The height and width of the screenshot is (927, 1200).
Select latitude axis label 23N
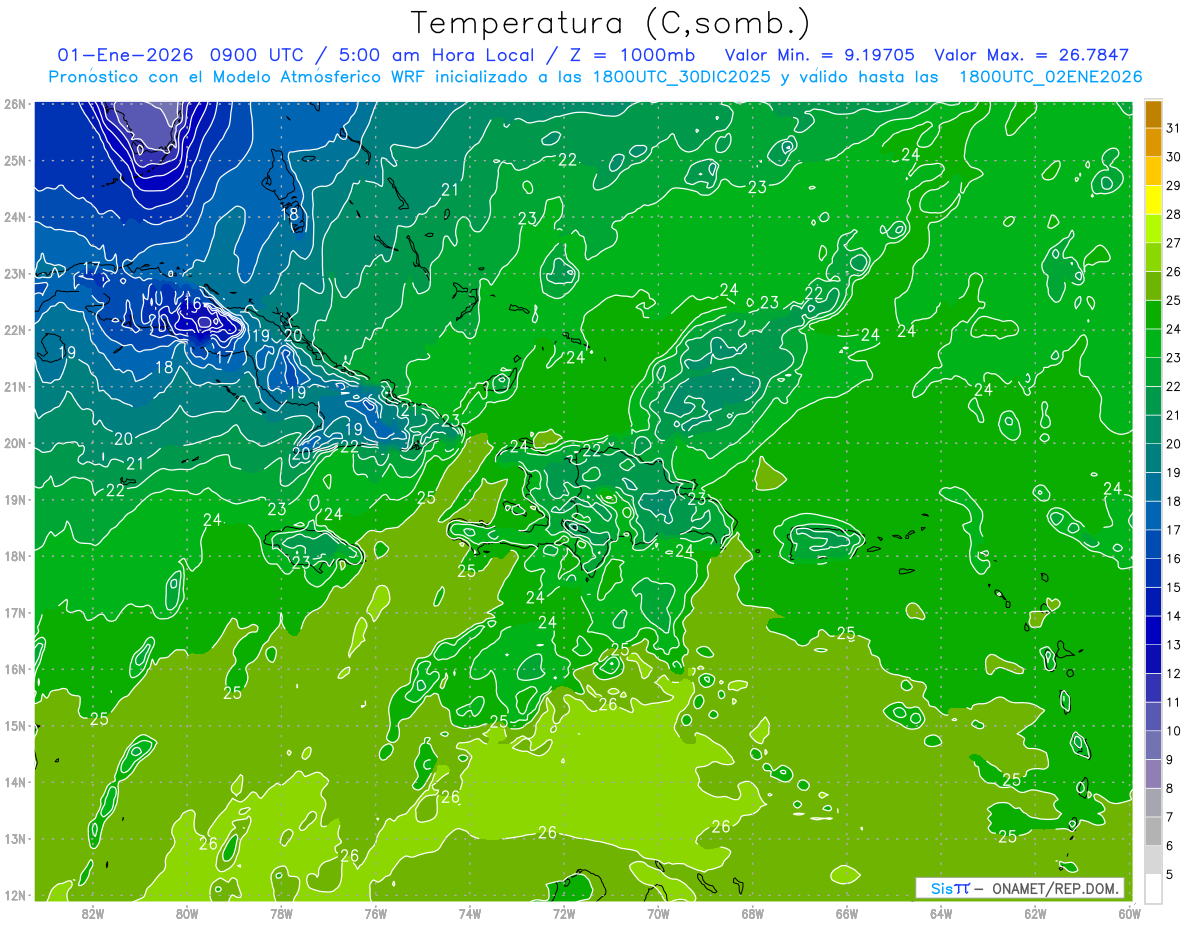click(15, 273)
